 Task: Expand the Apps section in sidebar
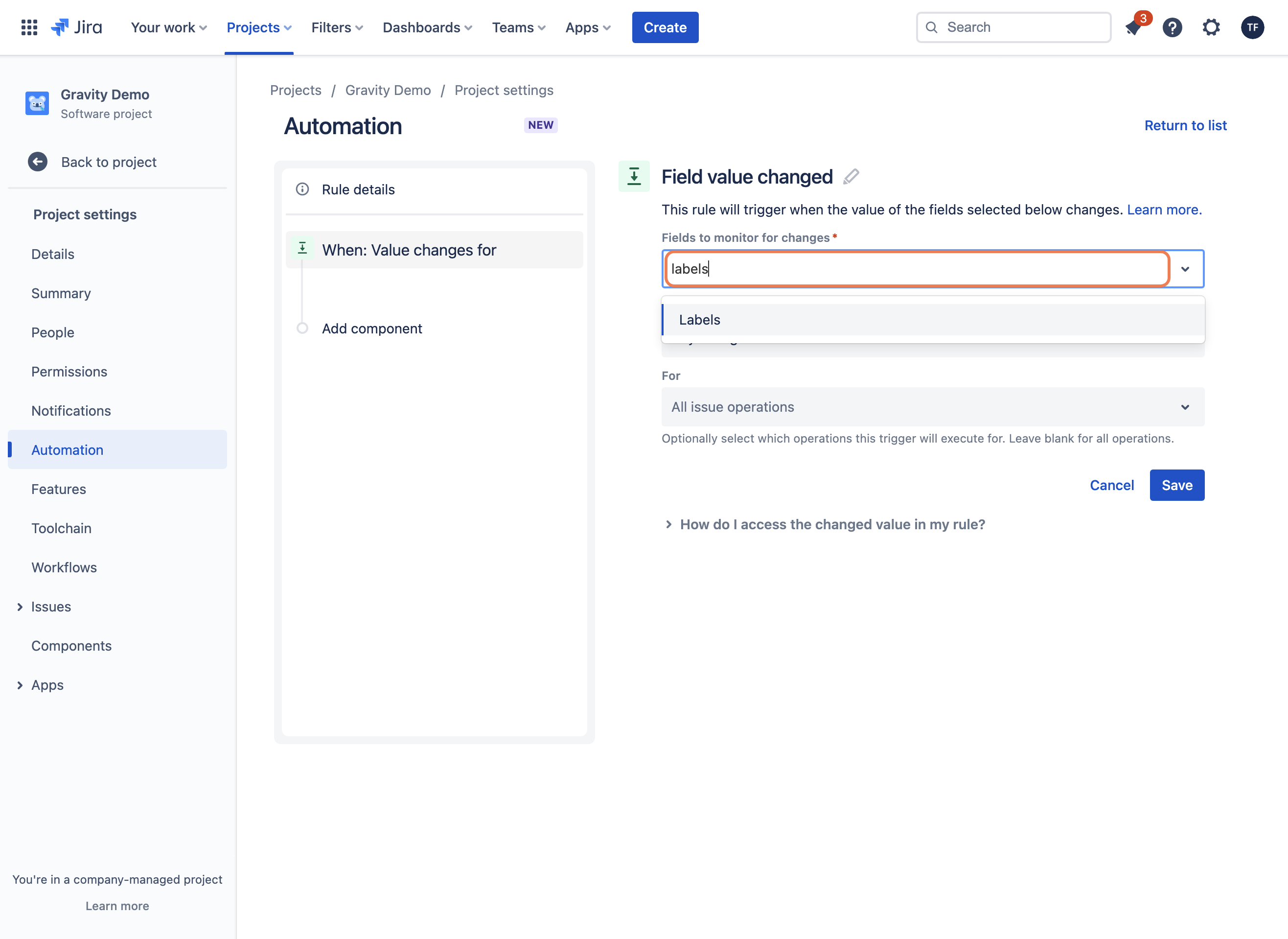[x=20, y=685]
